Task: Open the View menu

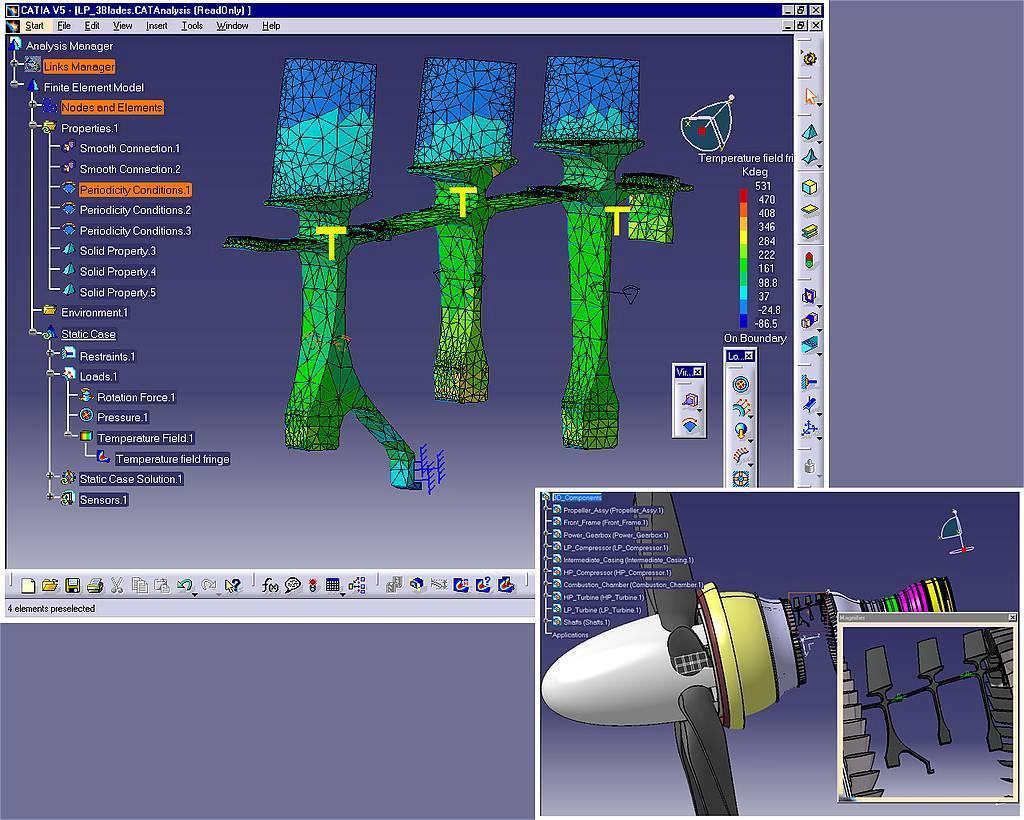Action: coord(122,25)
